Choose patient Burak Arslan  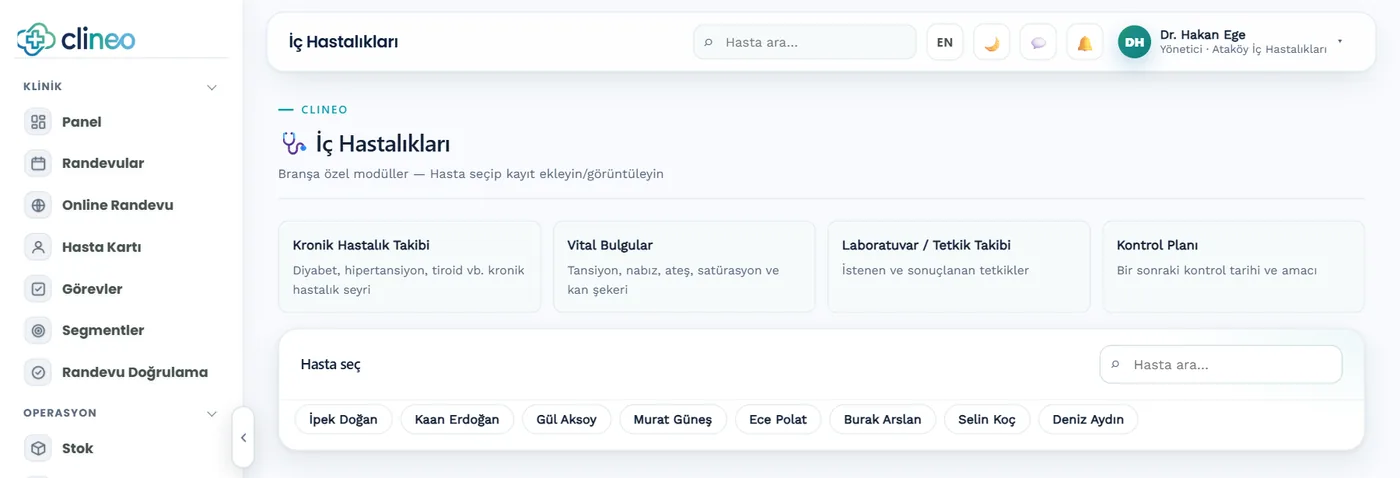(x=883, y=419)
